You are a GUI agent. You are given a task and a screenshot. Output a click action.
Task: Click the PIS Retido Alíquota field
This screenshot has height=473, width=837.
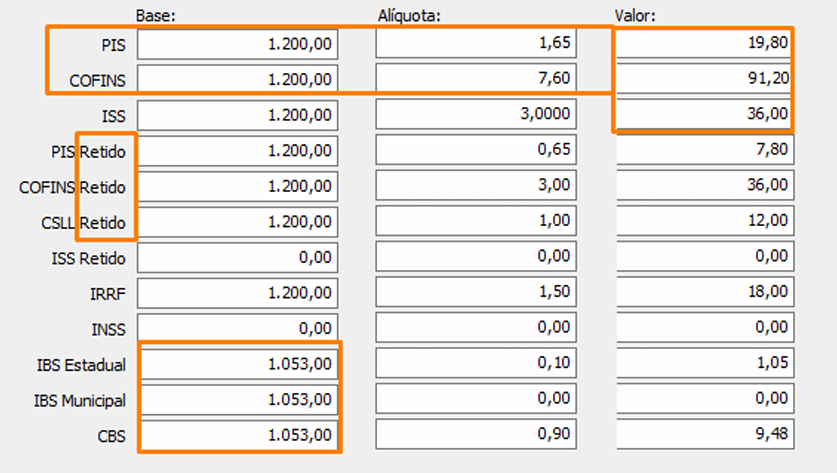[x=476, y=150]
